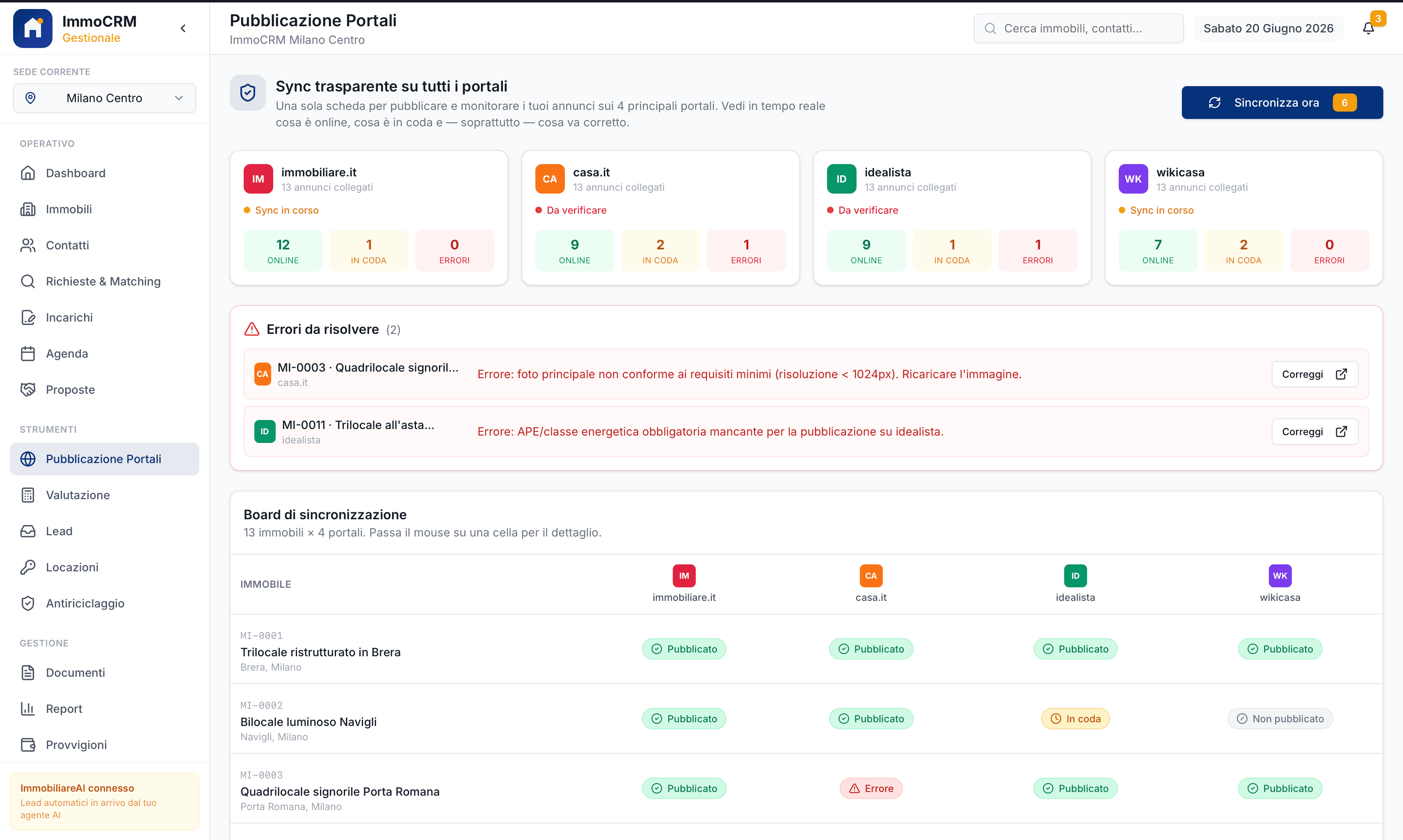Open the MI-0003 Quadrilocale error row title
1403x840 pixels.
coord(368,367)
